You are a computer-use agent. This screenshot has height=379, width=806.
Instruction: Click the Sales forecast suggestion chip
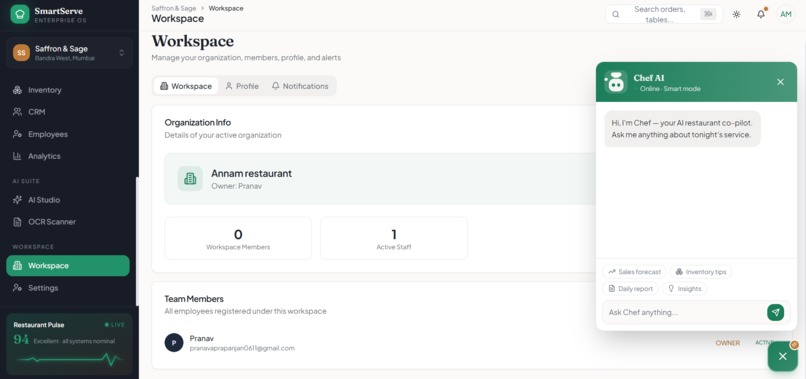click(x=634, y=272)
